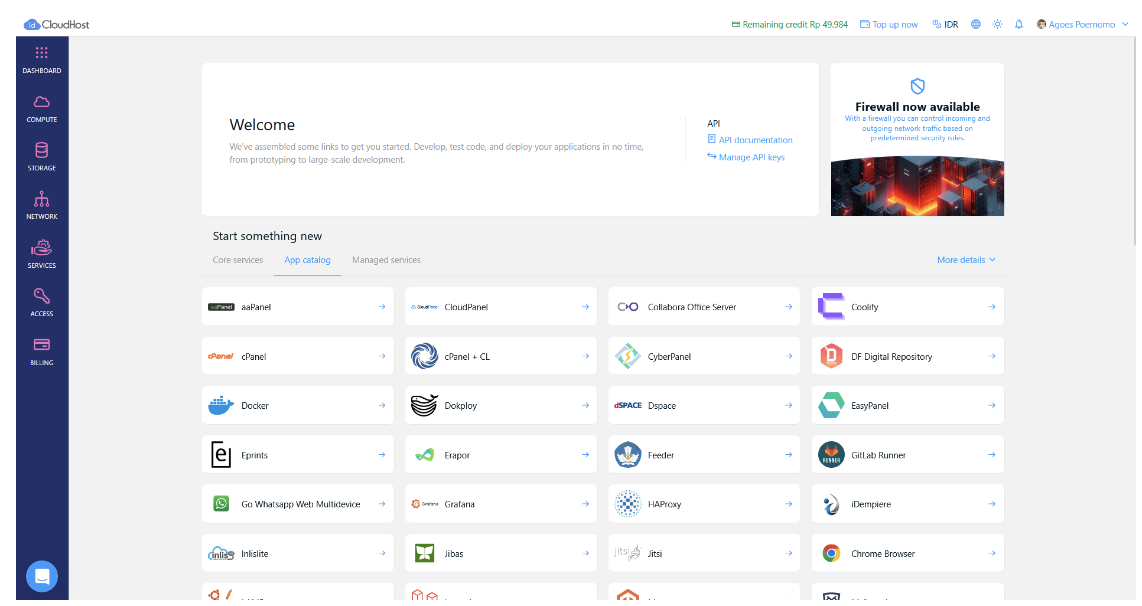Toggle the light/dark theme sun icon
The width and height of the screenshot is (1142, 606).
pyautogui.click(x=997, y=24)
